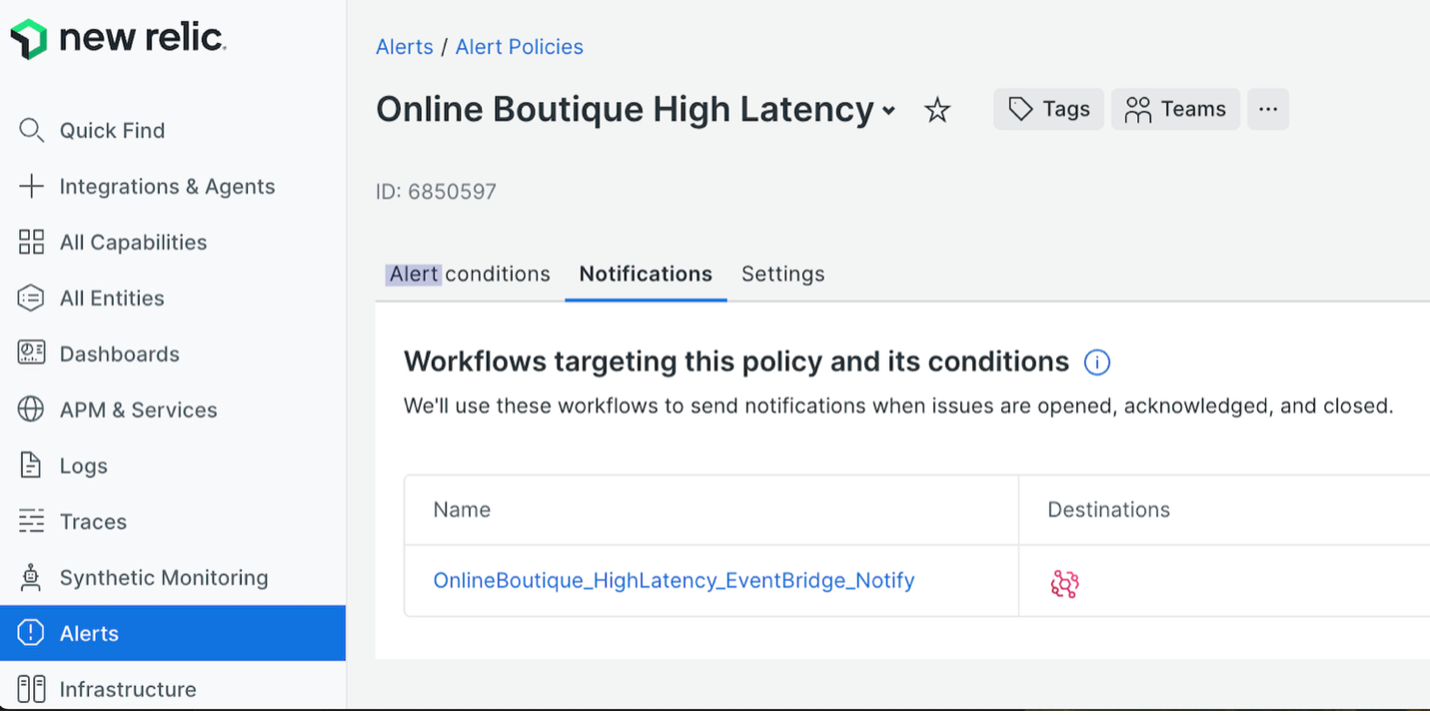The image size is (1430, 715).
Task: Switch to the Notifications tab
Action: [645, 273]
